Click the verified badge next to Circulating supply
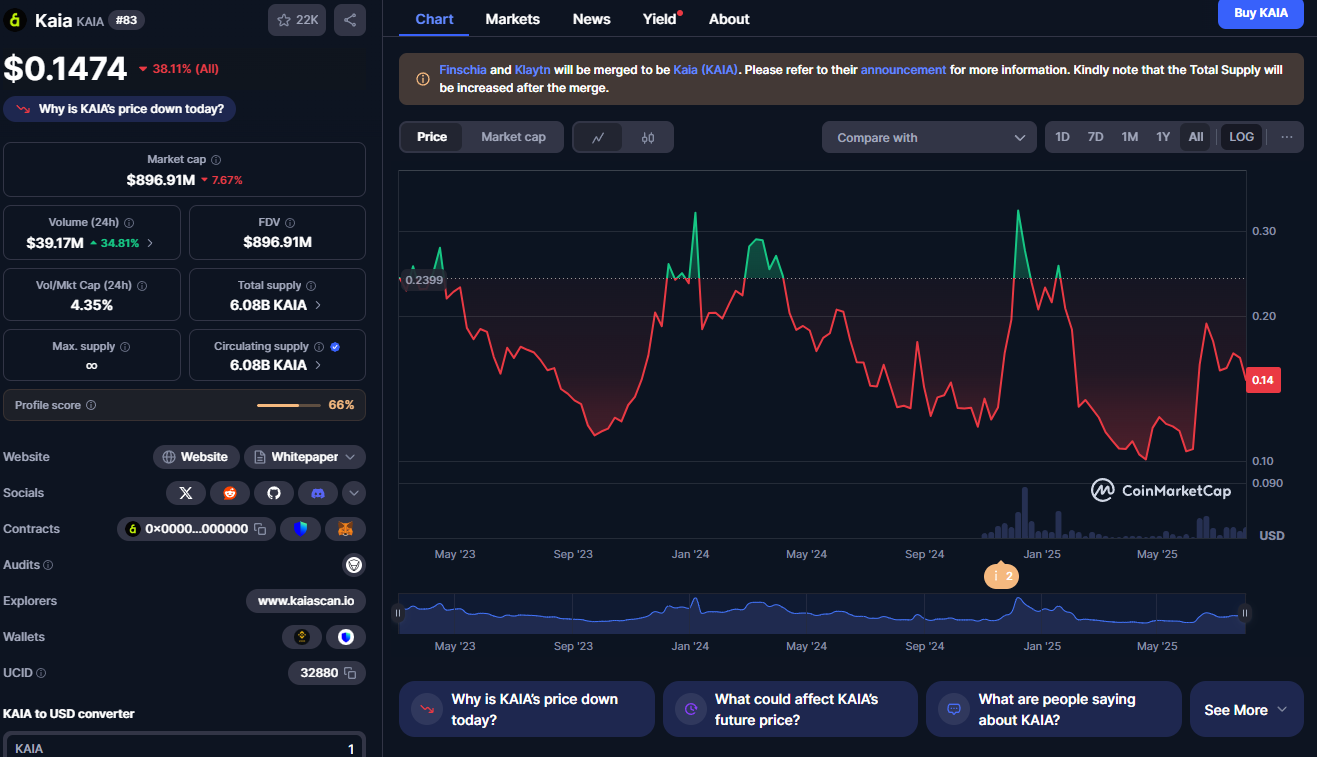This screenshot has height=757, width=1317. point(335,347)
